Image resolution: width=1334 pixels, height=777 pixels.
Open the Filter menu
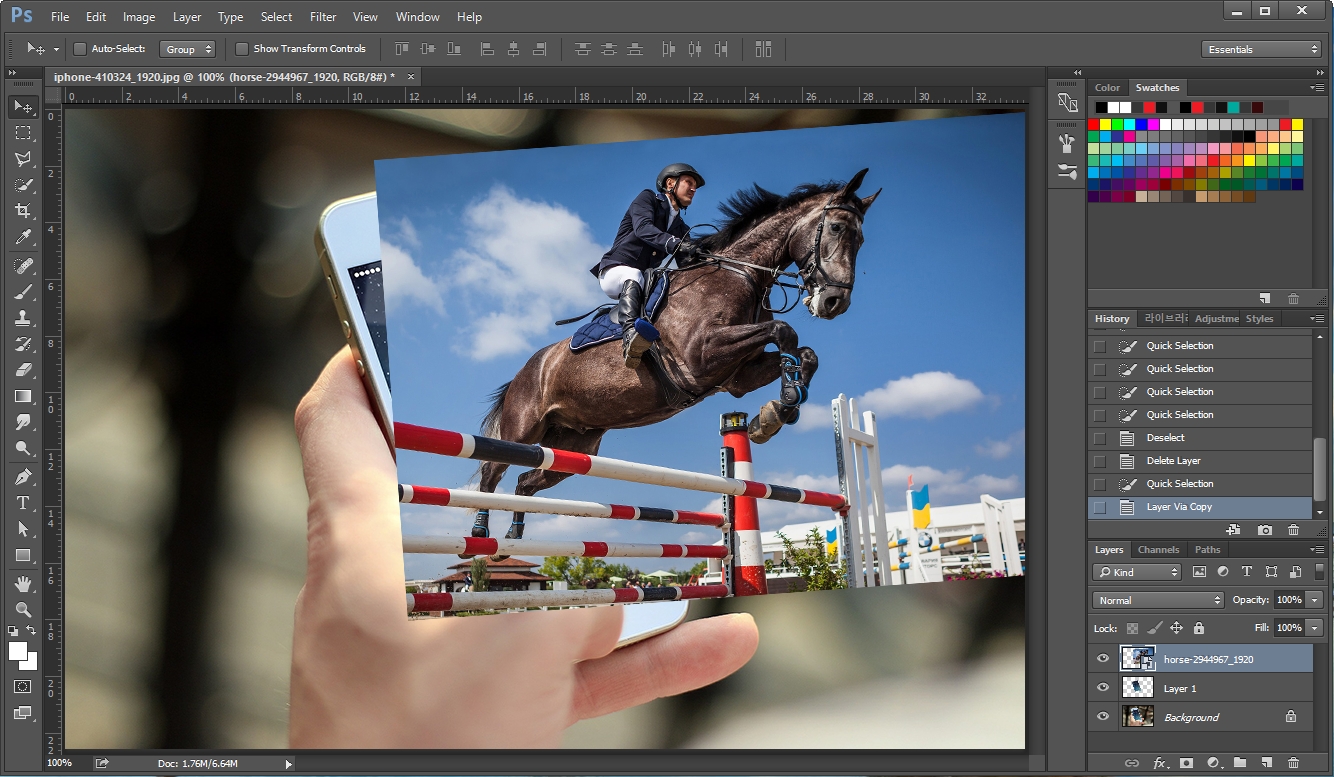pyautogui.click(x=322, y=16)
